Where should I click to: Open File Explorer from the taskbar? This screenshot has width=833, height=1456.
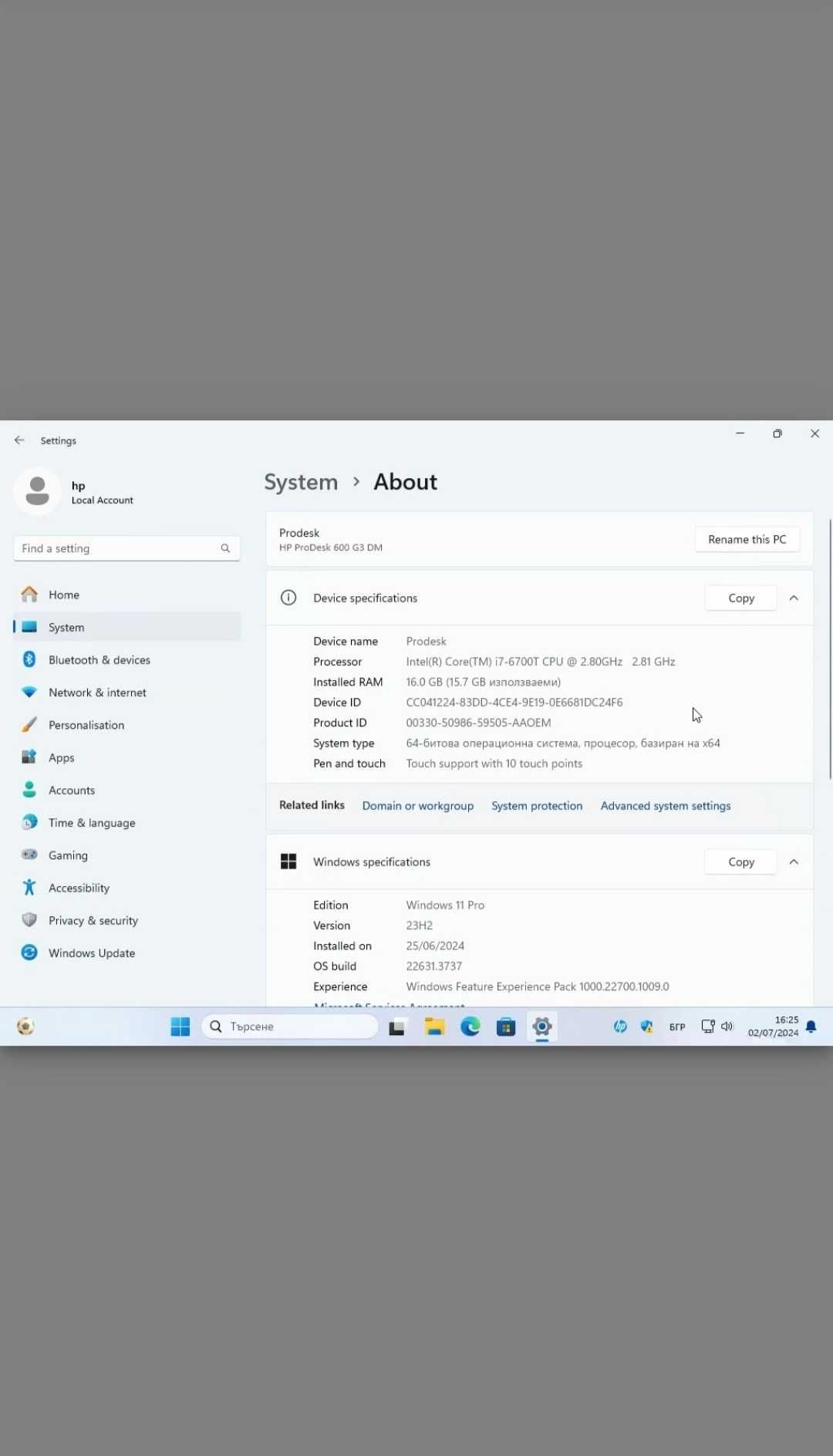[434, 1026]
